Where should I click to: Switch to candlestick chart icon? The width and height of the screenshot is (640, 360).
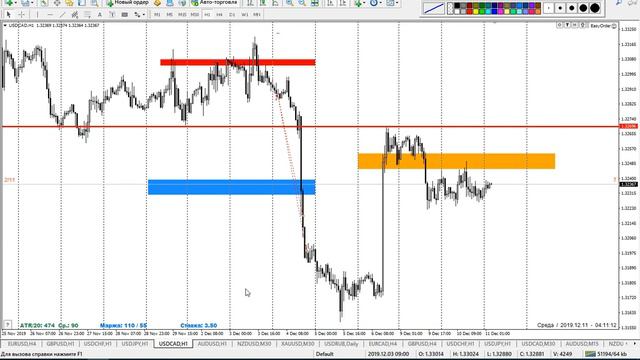coord(263,3)
